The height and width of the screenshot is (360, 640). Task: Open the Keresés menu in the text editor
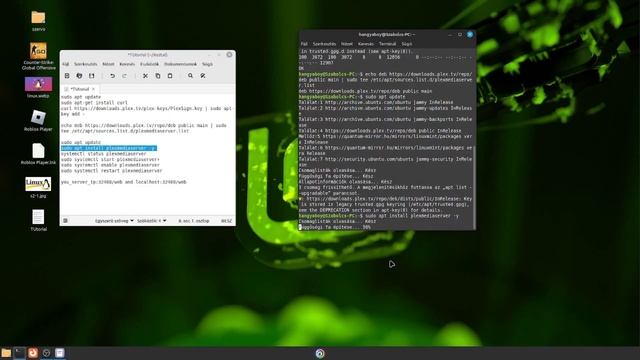coord(127,64)
